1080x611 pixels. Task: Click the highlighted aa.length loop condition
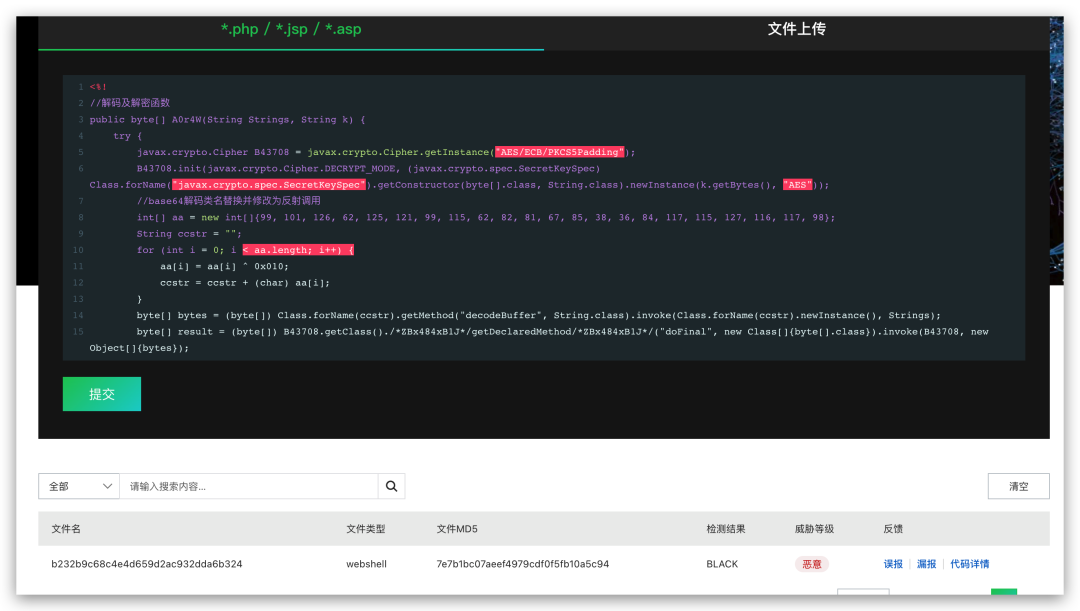(298, 250)
